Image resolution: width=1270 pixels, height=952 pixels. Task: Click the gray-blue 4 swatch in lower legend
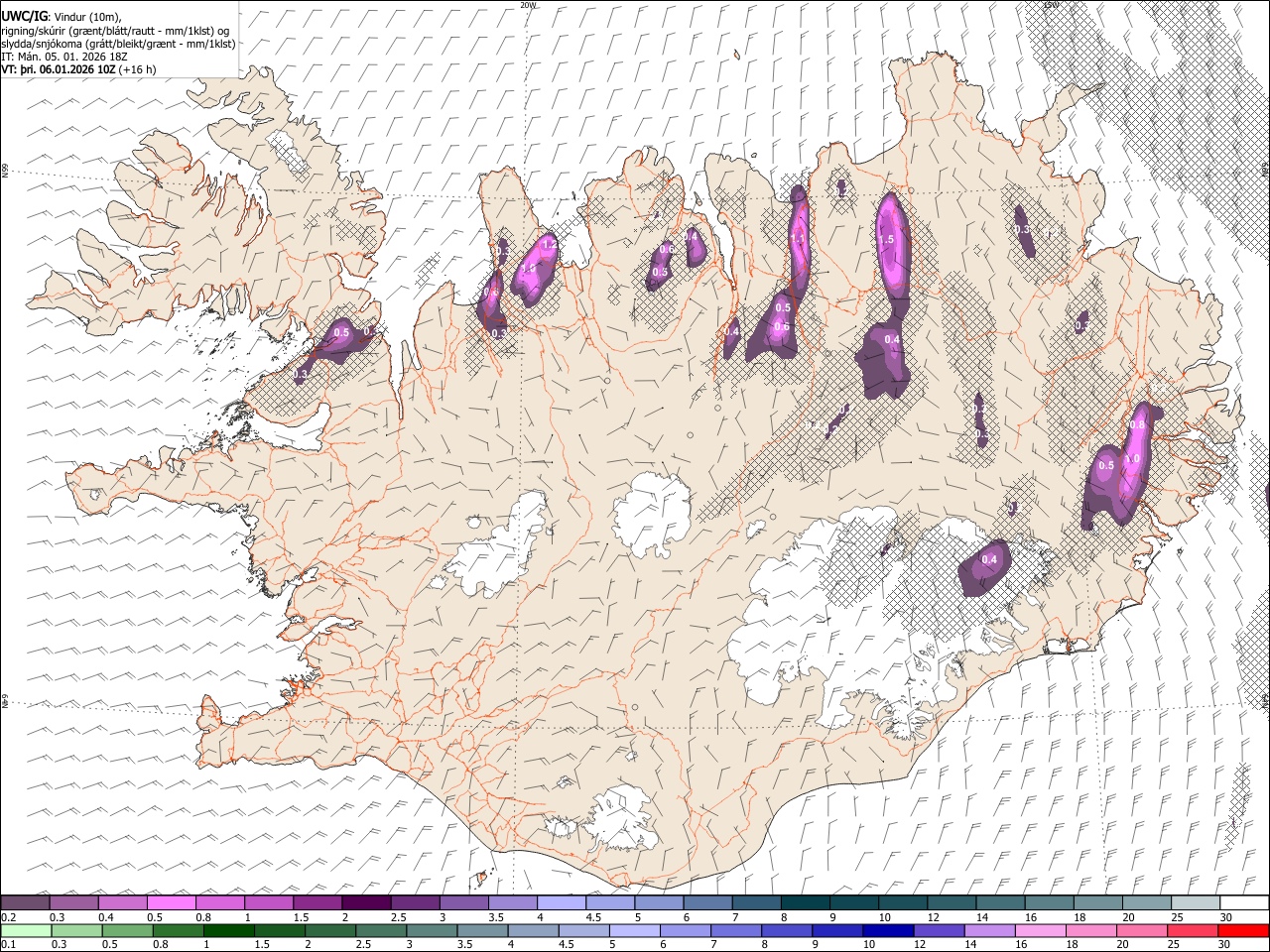pos(534,930)
